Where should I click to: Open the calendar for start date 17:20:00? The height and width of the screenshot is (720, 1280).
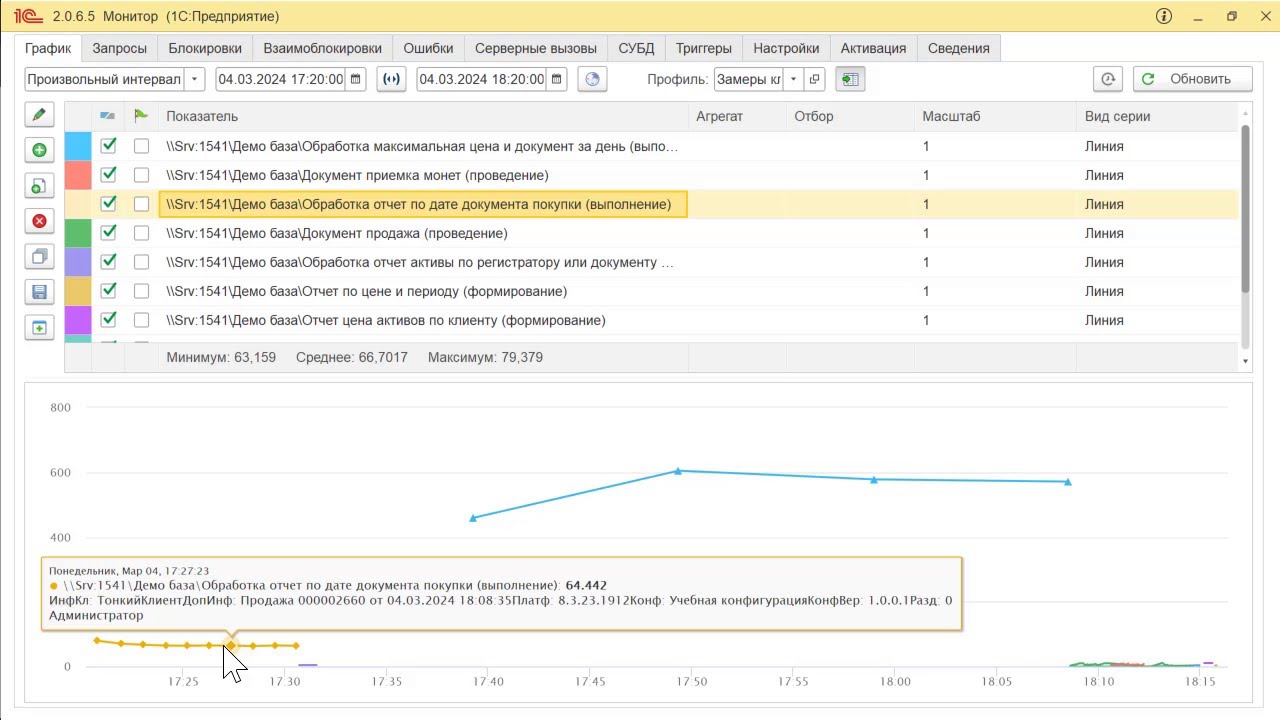coord(356,79)
